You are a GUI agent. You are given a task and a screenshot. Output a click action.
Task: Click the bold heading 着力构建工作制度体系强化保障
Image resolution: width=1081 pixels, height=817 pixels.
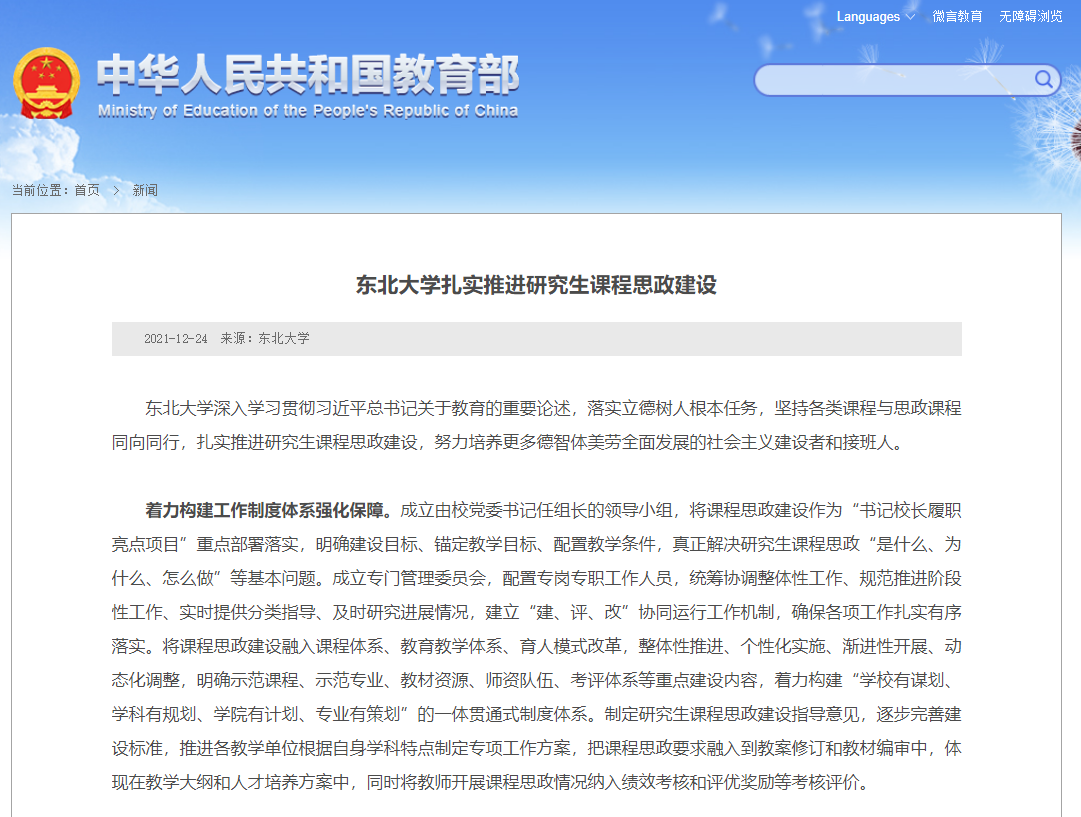tap(270, 511)
